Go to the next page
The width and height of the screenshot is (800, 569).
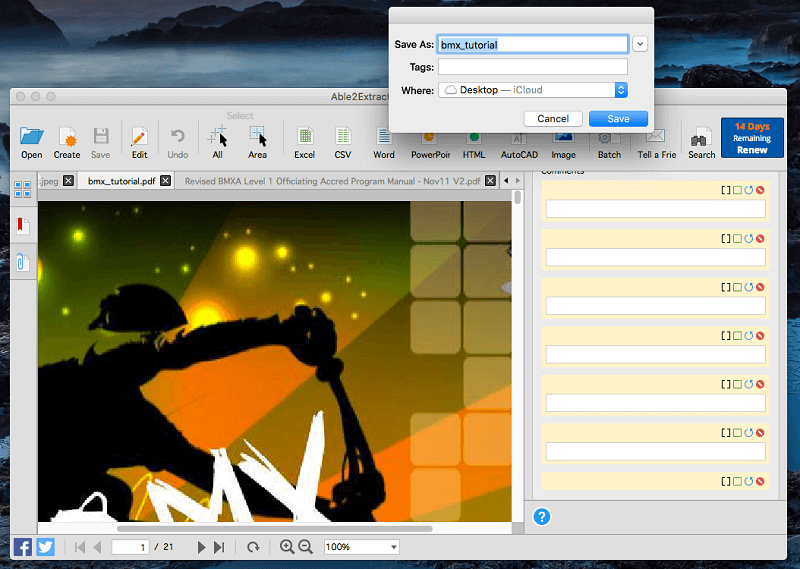tap(201, 547)
